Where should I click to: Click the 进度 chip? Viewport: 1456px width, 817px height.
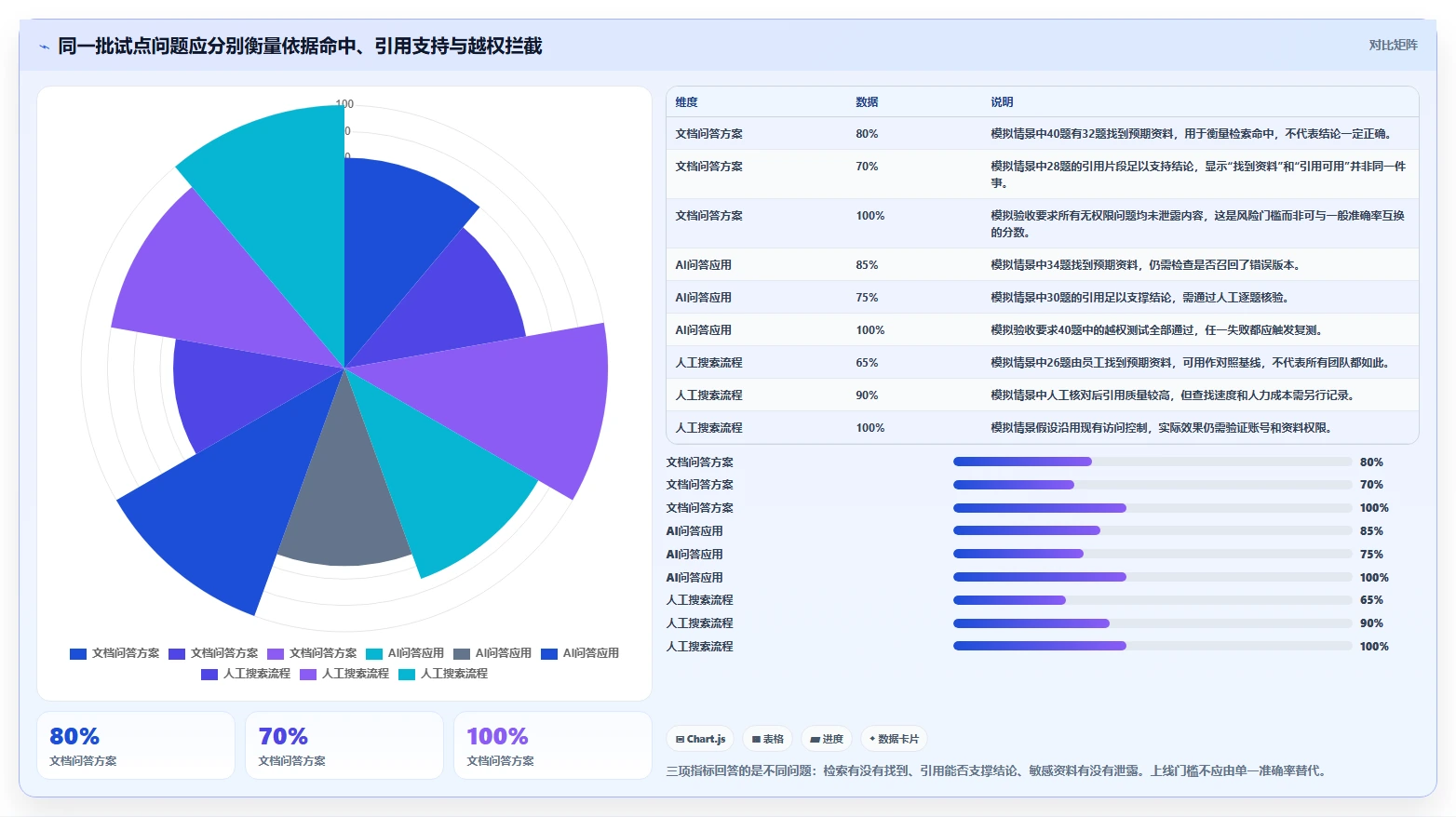(826, 739)
